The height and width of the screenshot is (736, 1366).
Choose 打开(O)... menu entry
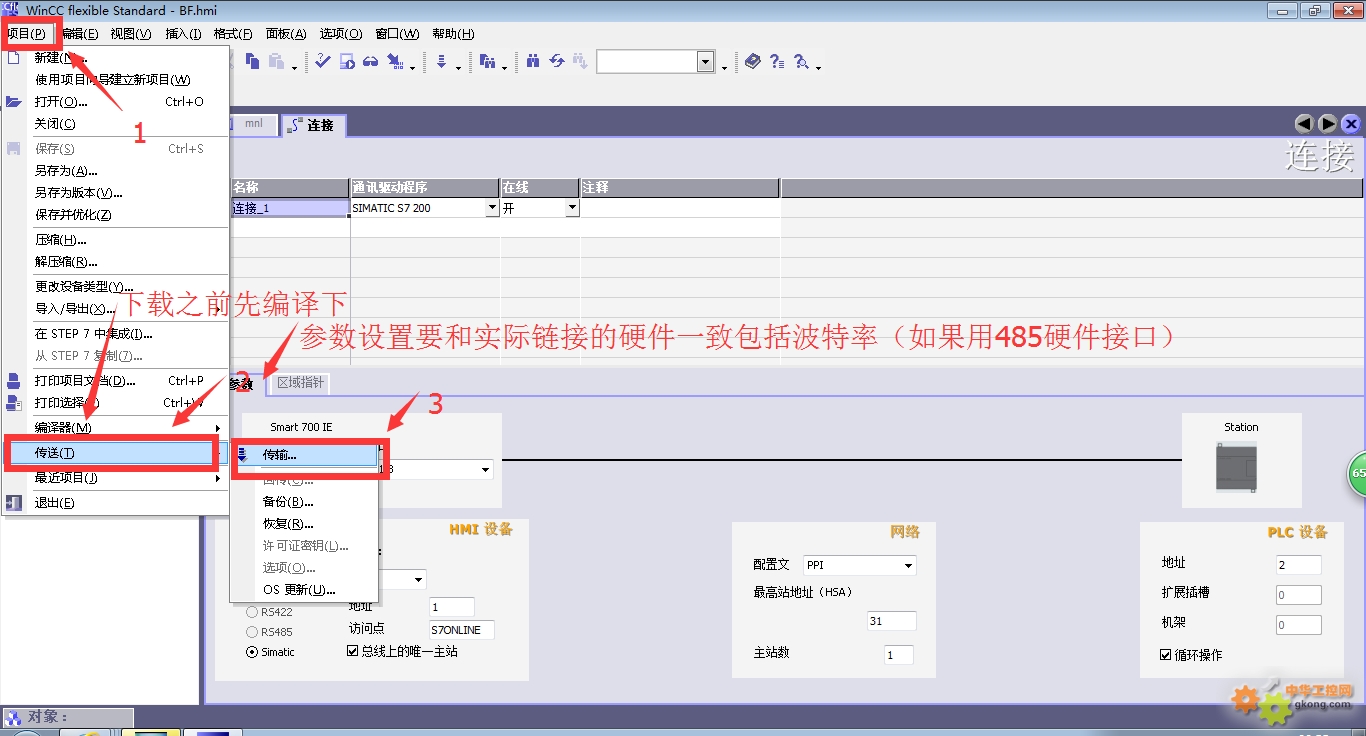(117, 102)
